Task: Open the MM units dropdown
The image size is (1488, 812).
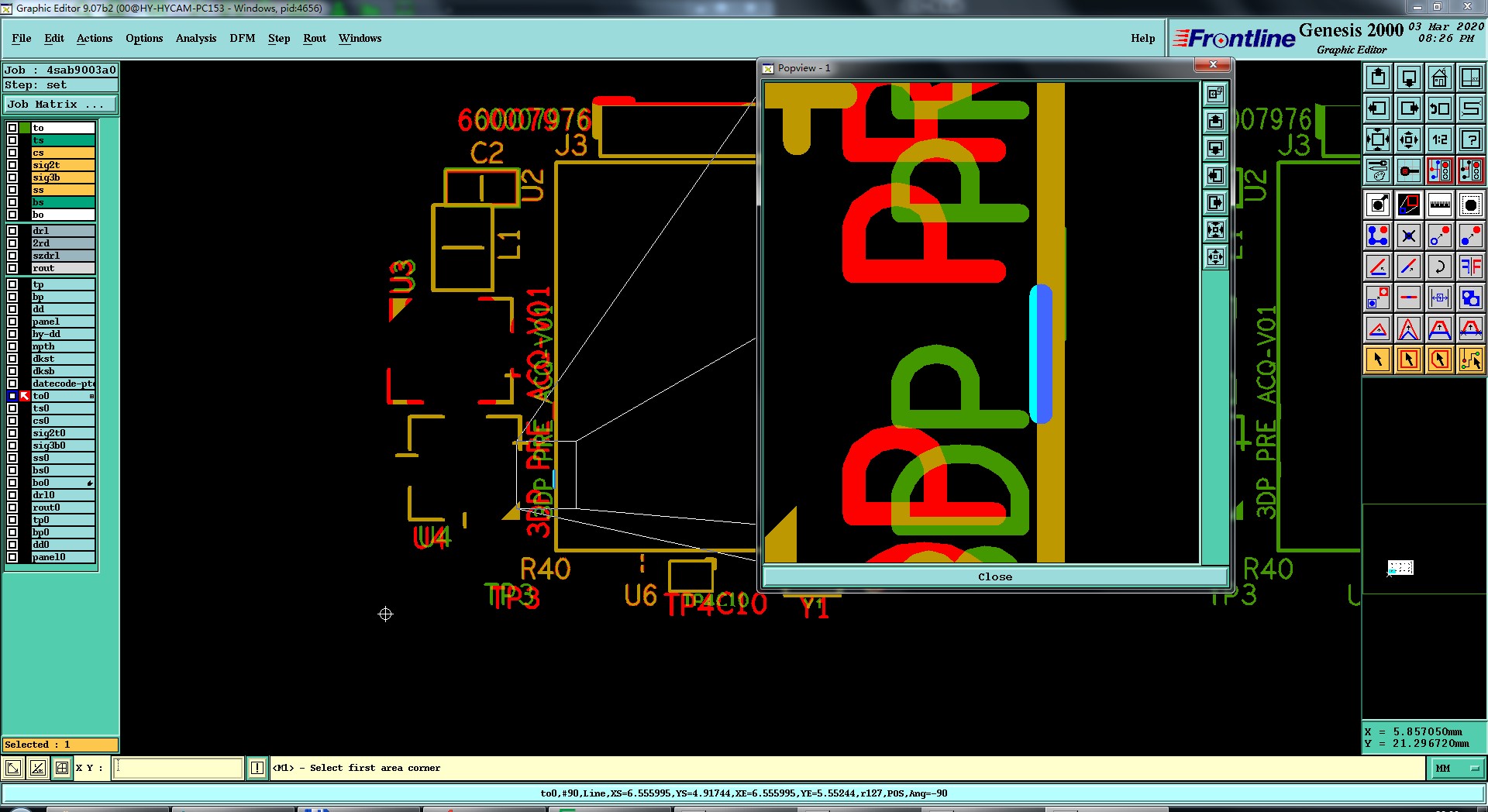Action: pos(1456,768)
